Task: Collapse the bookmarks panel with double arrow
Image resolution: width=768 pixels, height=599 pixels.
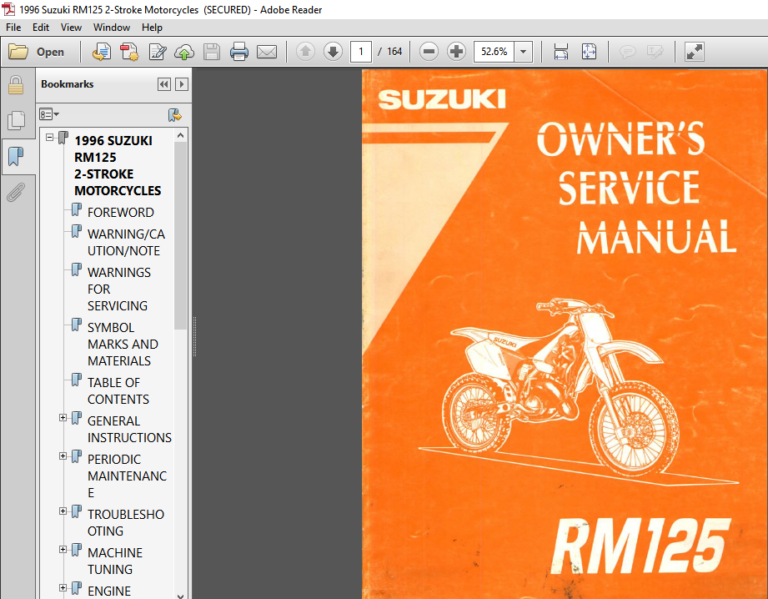Action: pyautogui.click(x=164, y=84)
